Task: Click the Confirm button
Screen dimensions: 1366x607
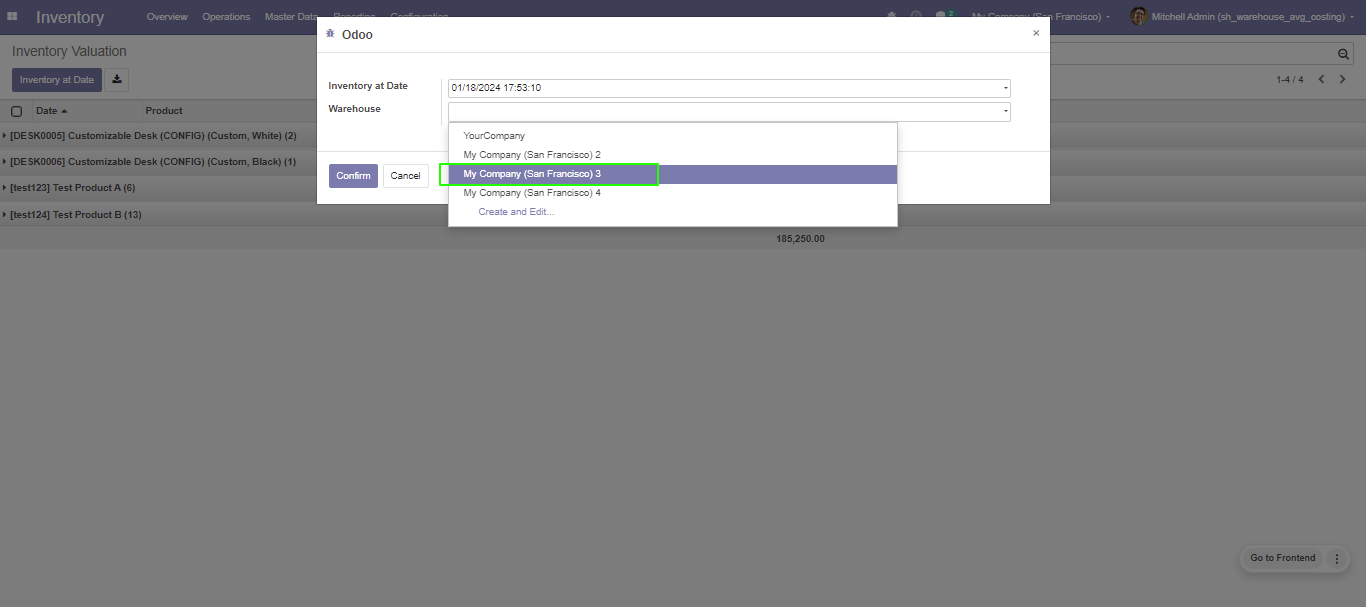Action: 353,176
